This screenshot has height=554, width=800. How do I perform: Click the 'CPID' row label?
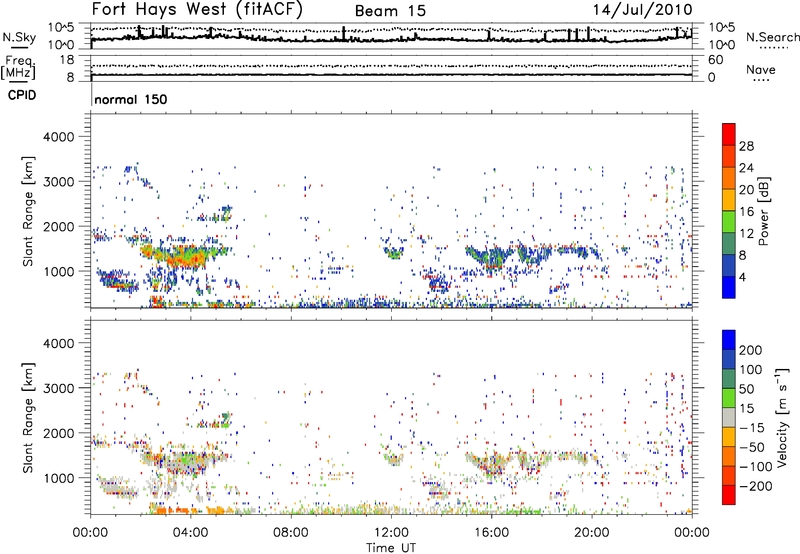coord(22,95)
